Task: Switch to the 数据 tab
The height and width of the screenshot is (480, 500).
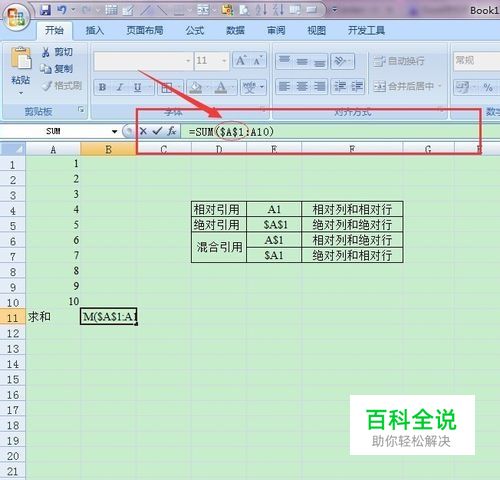Action: tap(235, 30)
